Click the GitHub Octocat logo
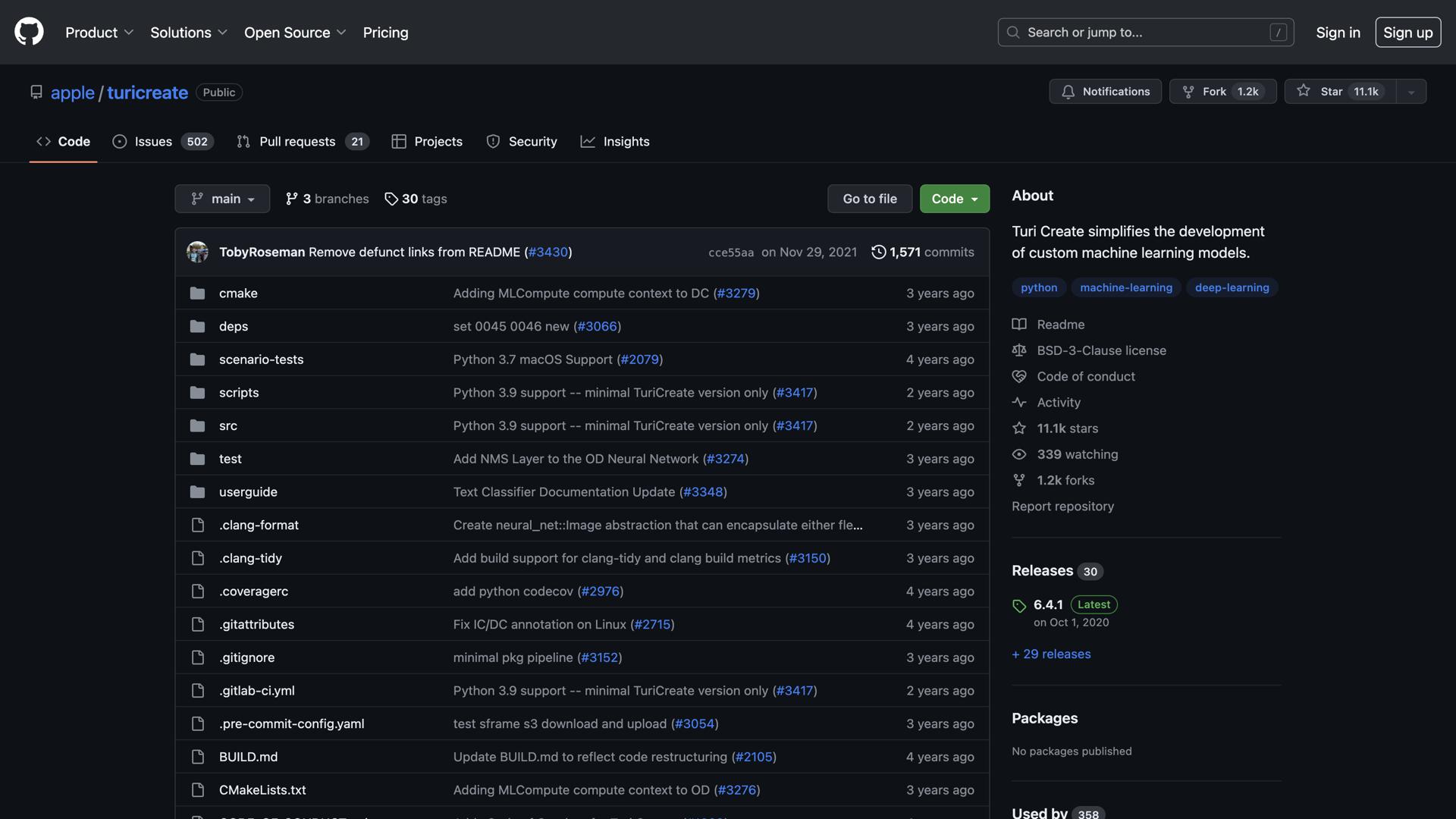The width and height of the screenshot is (1456, 819). tap(29, 33)
